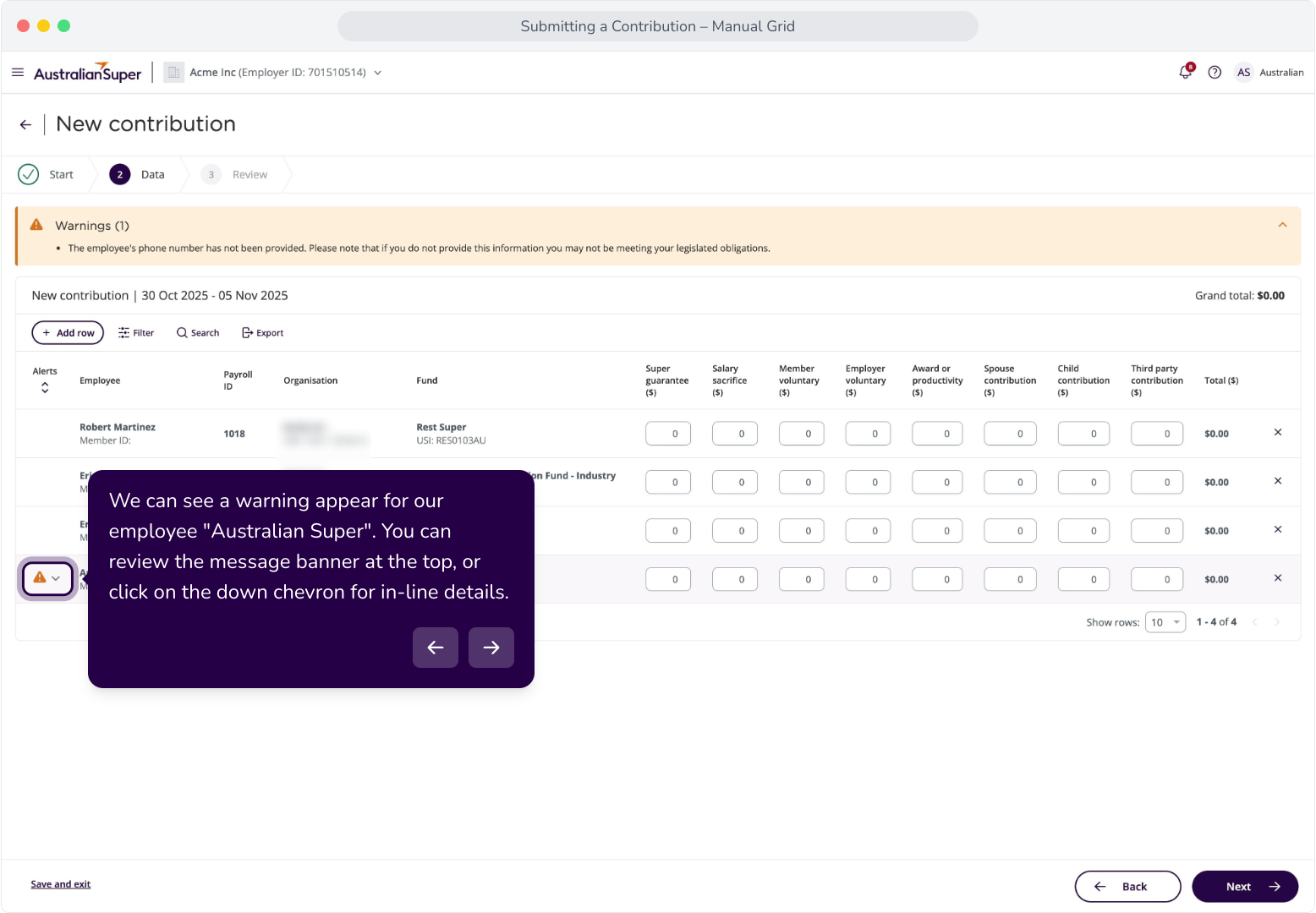This screenshot has height=913, width=1316.
Task: Edit Child contribution for Robert Martinez
Action: coord(1083,434)
